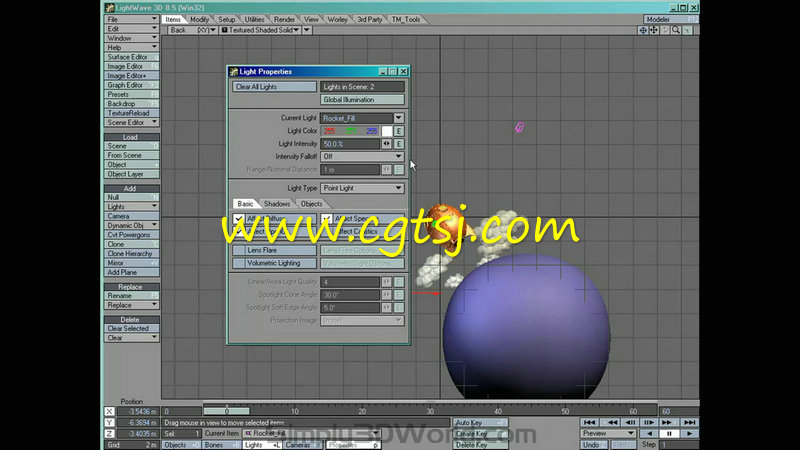Toggle the Auto Key button
Screen dimensions: 800x450
click(480, 422)
